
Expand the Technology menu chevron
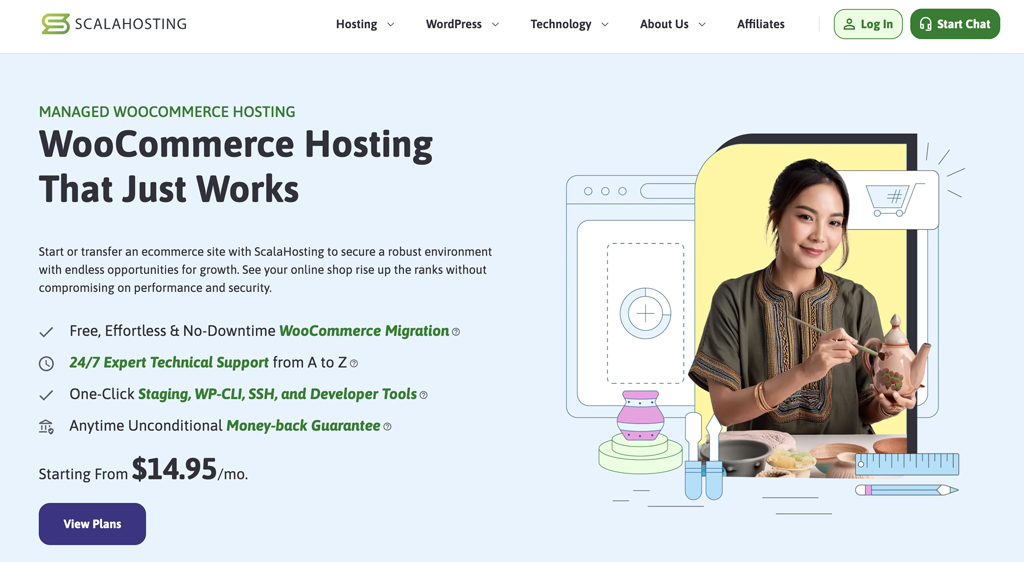click(x=605, y=25)
